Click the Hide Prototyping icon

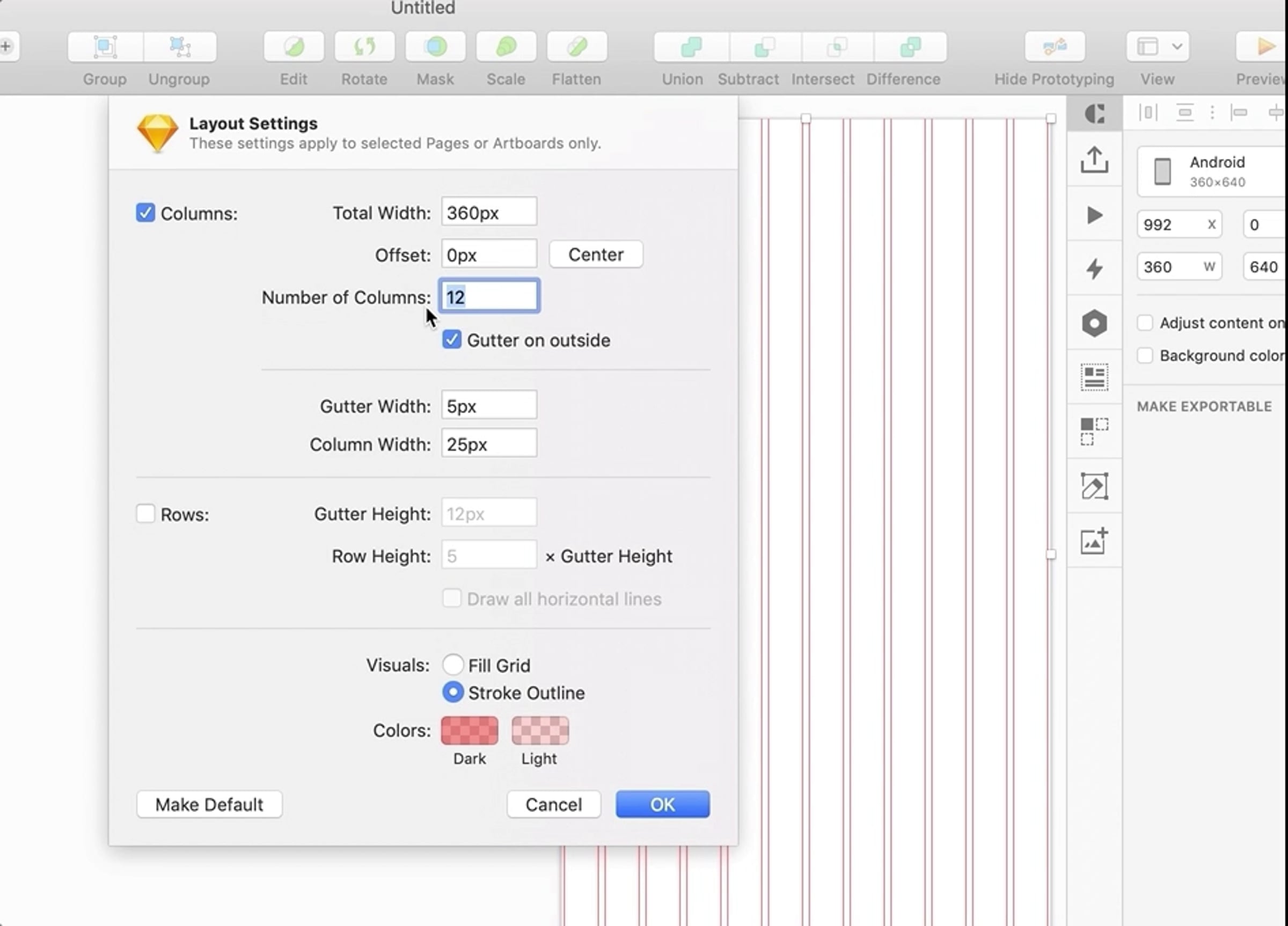click(1054, 47)
